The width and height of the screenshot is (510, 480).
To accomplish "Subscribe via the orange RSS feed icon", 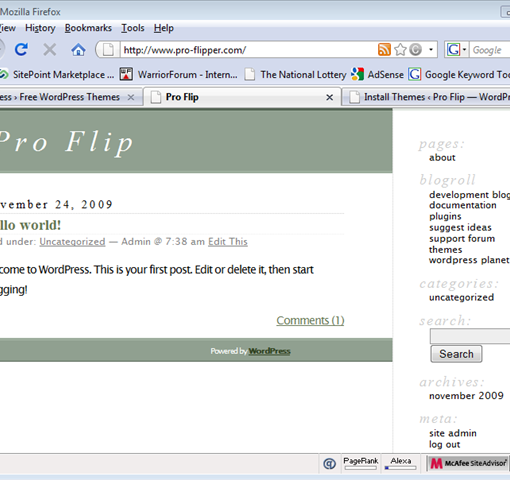I will tap(384, 50).
